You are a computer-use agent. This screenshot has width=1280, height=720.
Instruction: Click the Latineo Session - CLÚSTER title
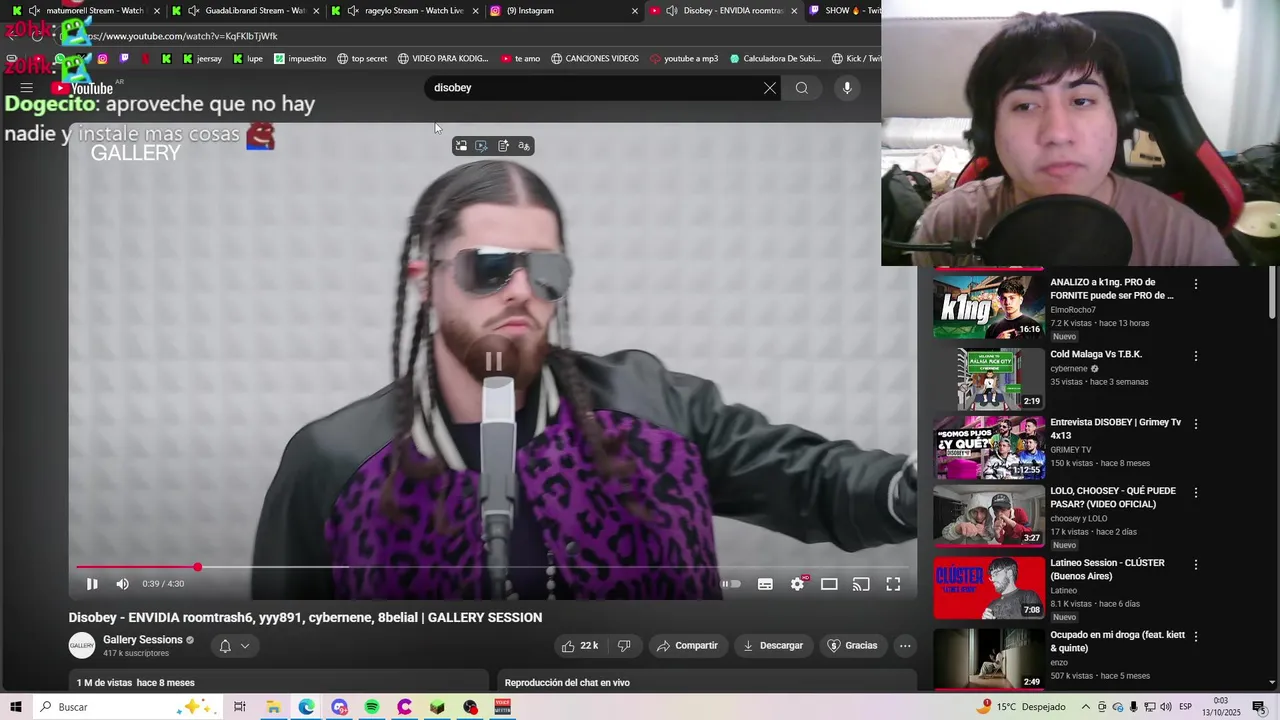[1107, 569]
